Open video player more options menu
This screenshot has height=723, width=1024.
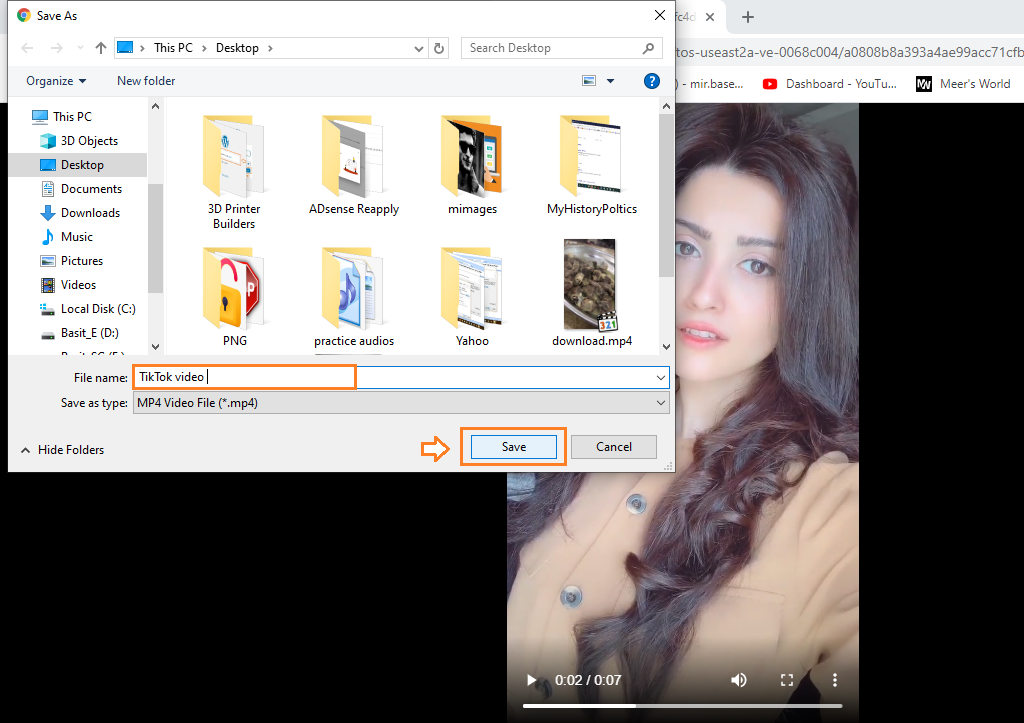[835, 680]
